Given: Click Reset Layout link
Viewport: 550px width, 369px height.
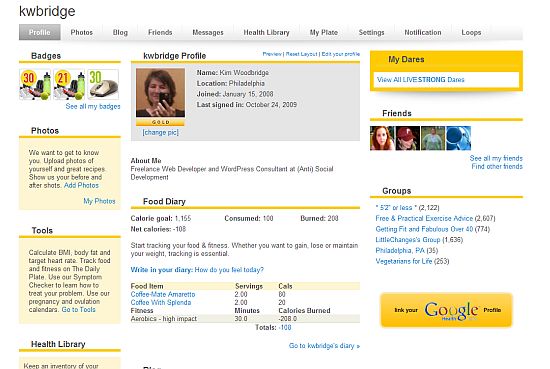Looking at the screenshot, I should coord(301,54).
